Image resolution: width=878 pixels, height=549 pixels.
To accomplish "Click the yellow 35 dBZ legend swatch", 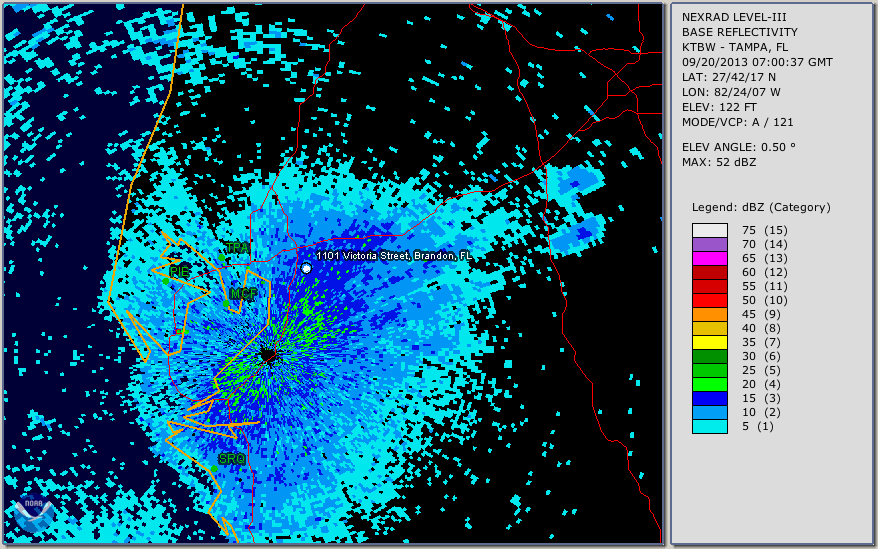I will pos(710,343).
